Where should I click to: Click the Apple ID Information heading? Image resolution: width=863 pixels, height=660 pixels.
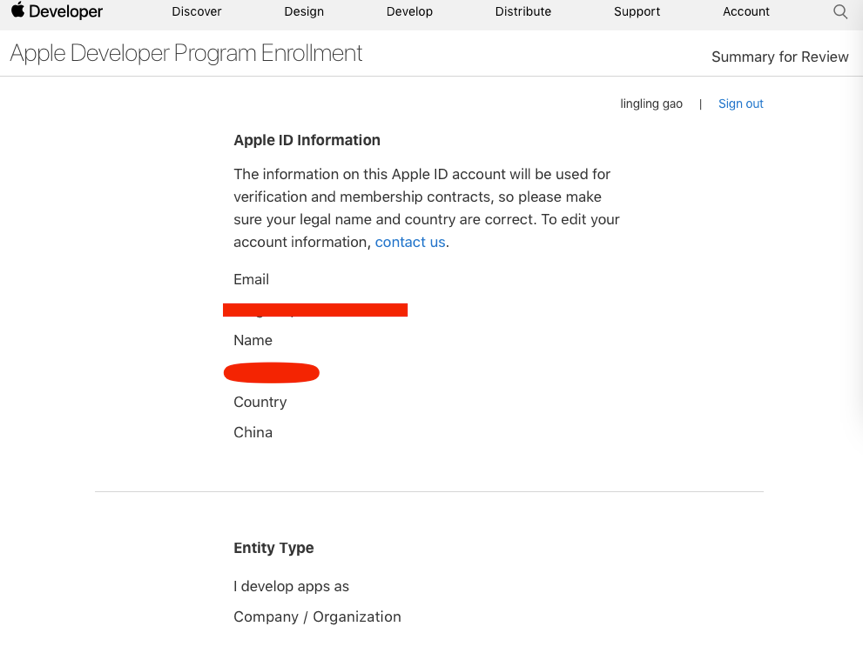click(x=307, y=140)
